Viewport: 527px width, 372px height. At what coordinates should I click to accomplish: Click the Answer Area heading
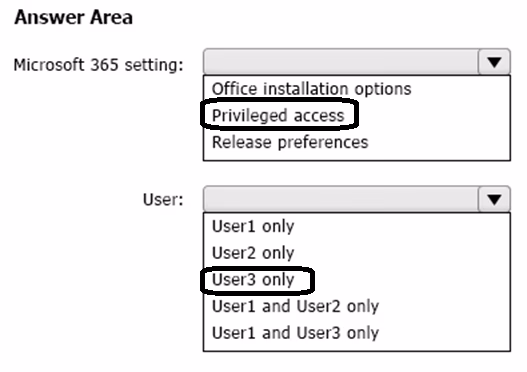pos(74,17)
